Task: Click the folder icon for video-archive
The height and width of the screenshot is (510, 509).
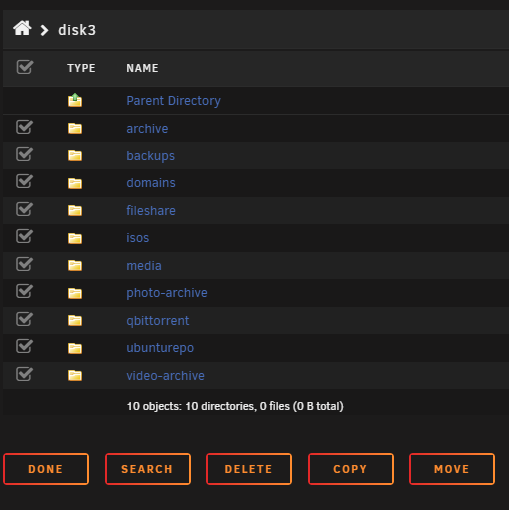Action: 75,375
